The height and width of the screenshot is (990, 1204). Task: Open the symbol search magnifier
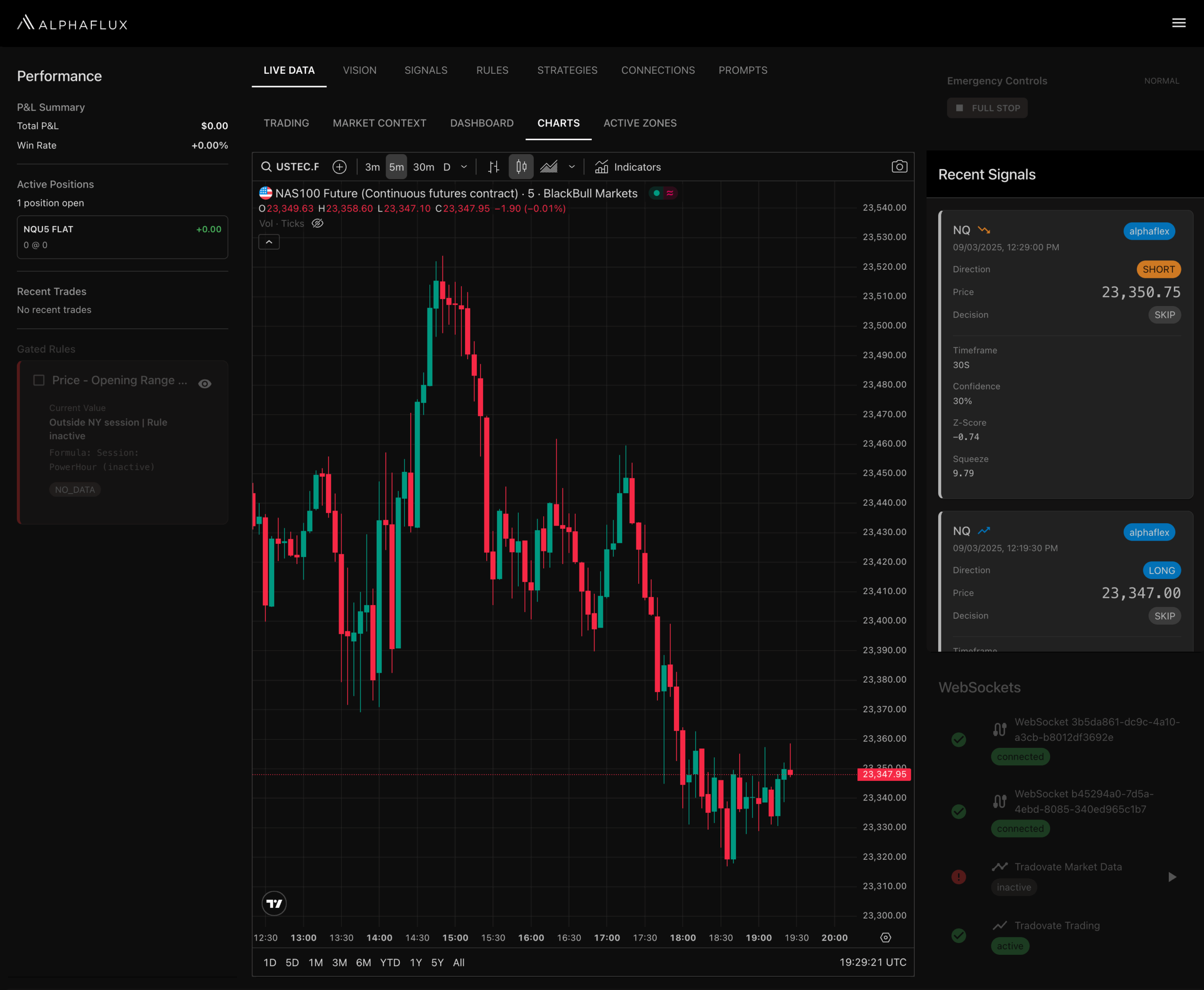(x=267, y=166)
